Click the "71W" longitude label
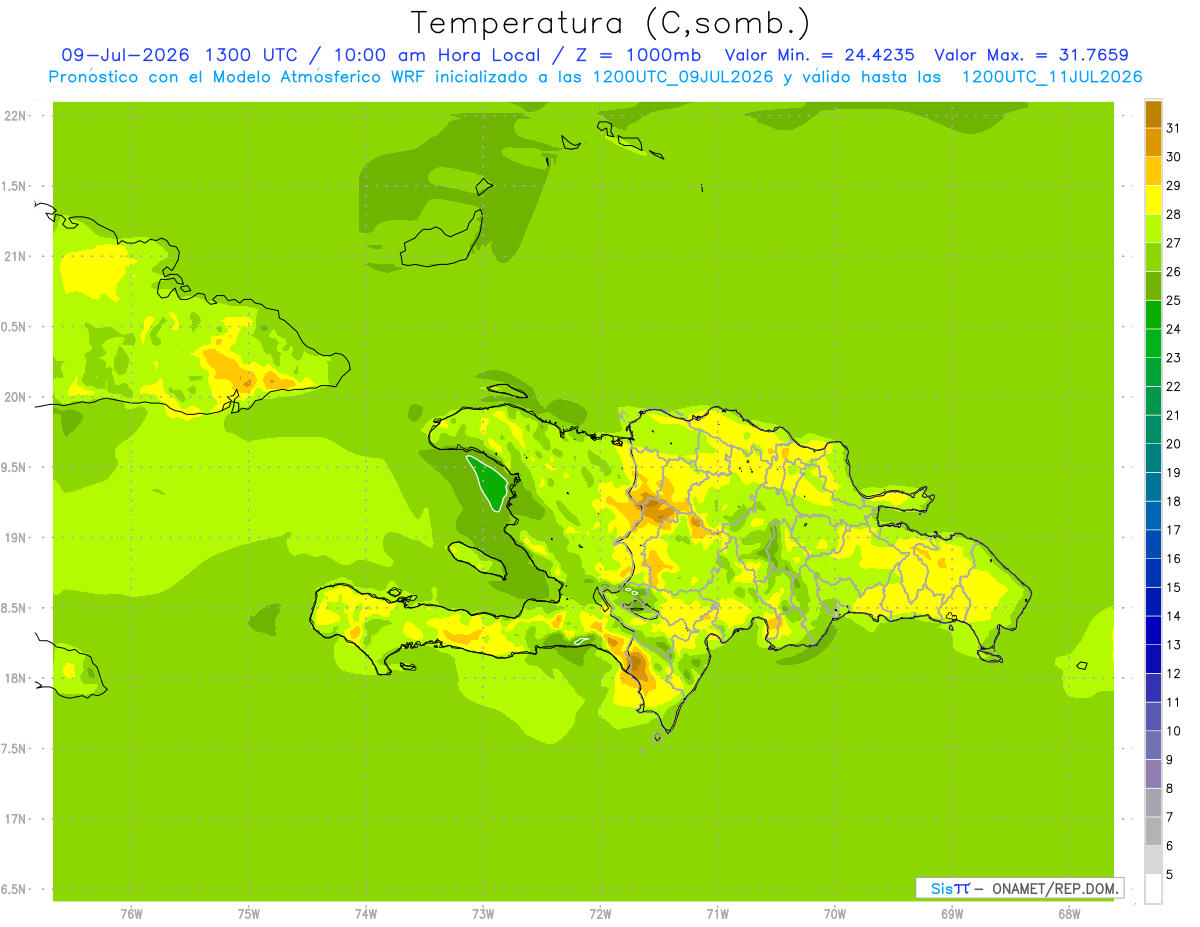1200x927 pixels. click(717, 913)
